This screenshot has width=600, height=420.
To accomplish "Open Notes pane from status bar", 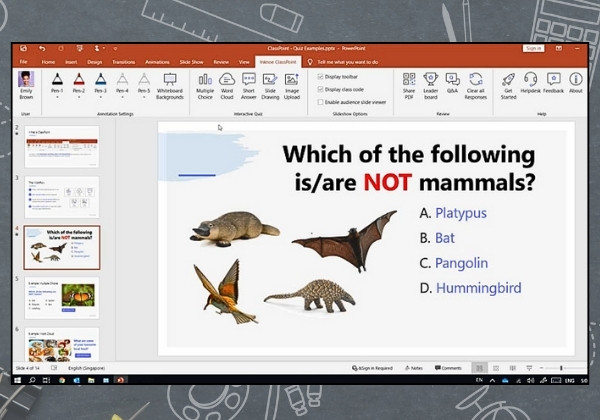I will [414, 368].
